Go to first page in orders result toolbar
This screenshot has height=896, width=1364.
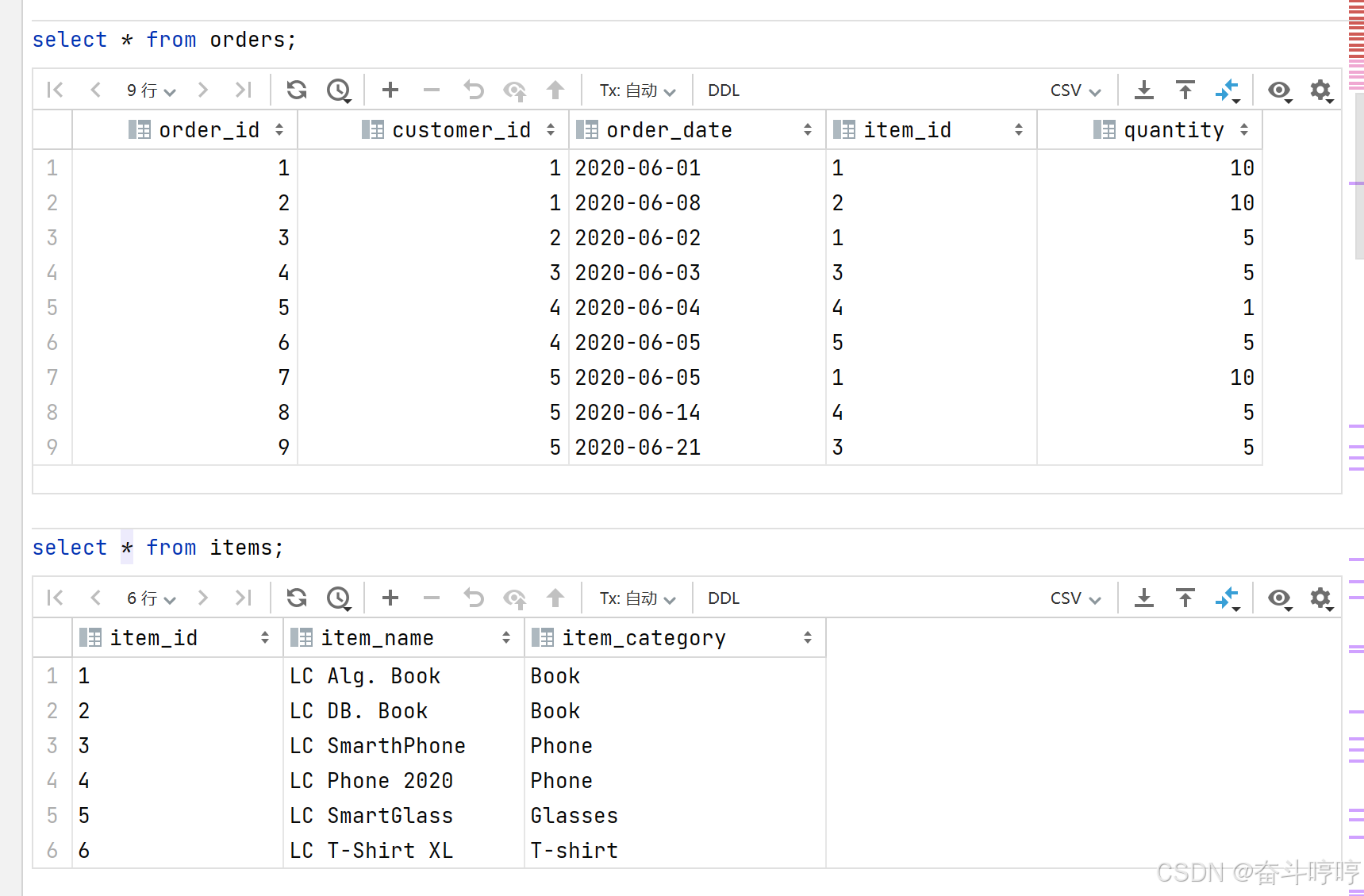pyautogui.click(x=55, y=90)
